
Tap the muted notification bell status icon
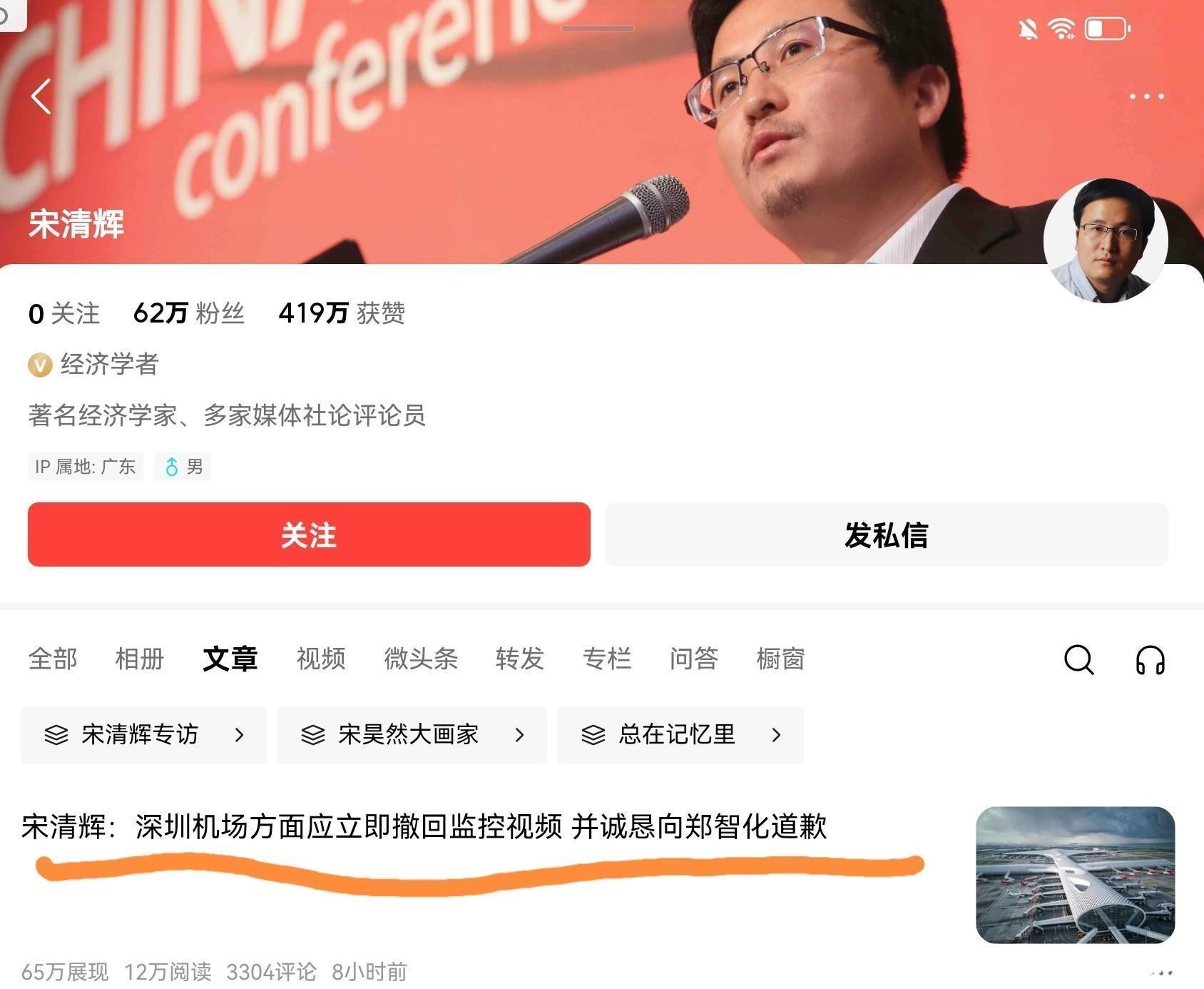(1027, 29)
